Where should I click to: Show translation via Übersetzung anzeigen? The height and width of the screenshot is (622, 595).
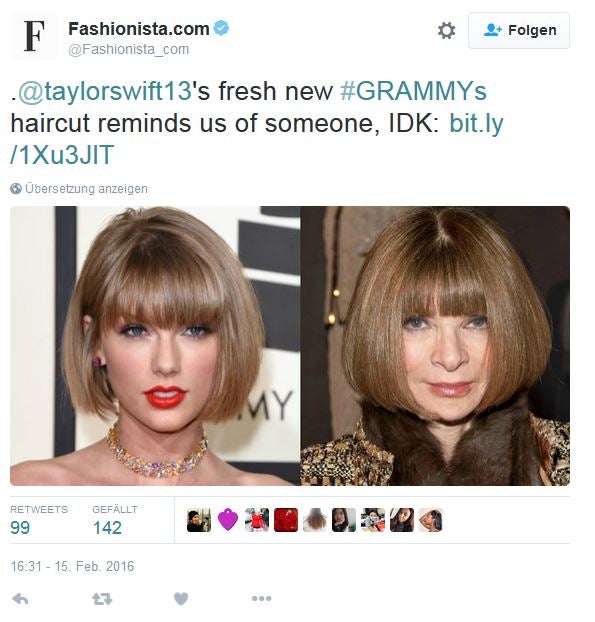(86, 189)
